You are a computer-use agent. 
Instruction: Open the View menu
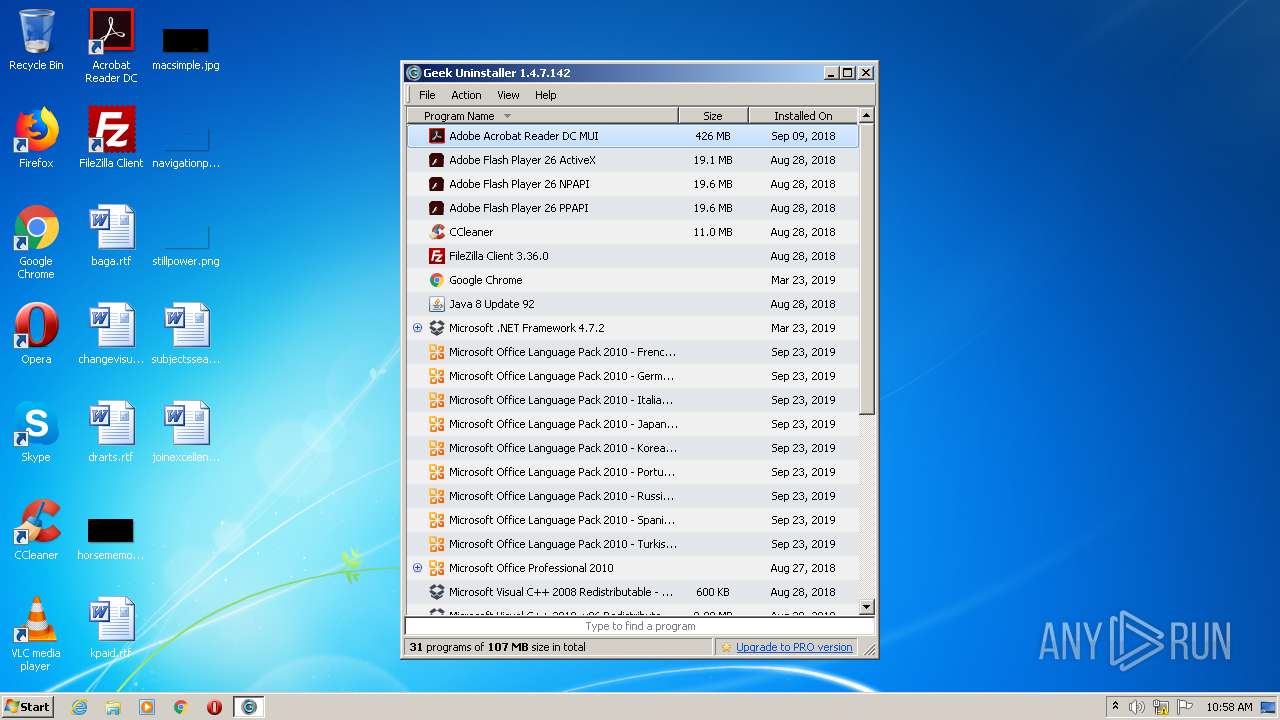click(508, 95)
